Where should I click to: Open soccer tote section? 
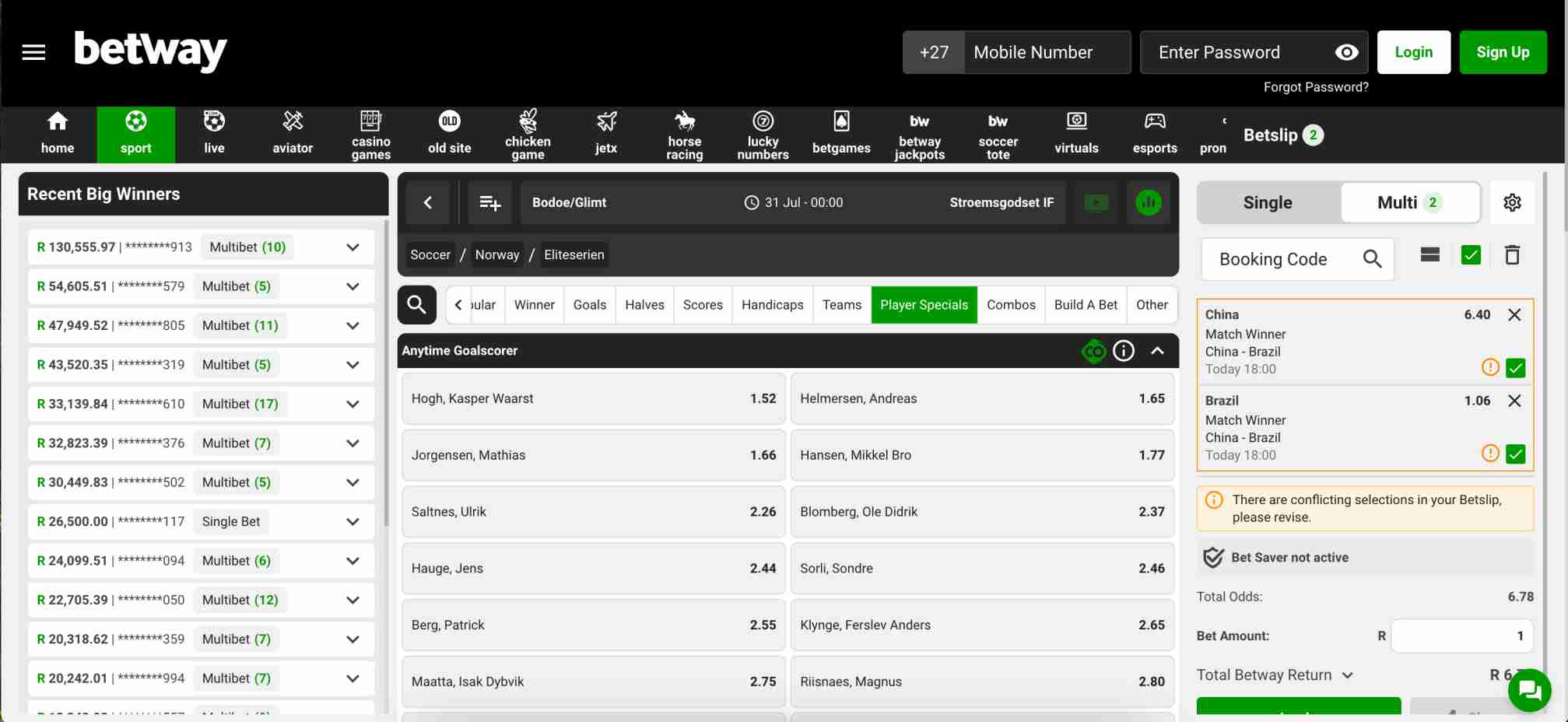tap(998, 134)
